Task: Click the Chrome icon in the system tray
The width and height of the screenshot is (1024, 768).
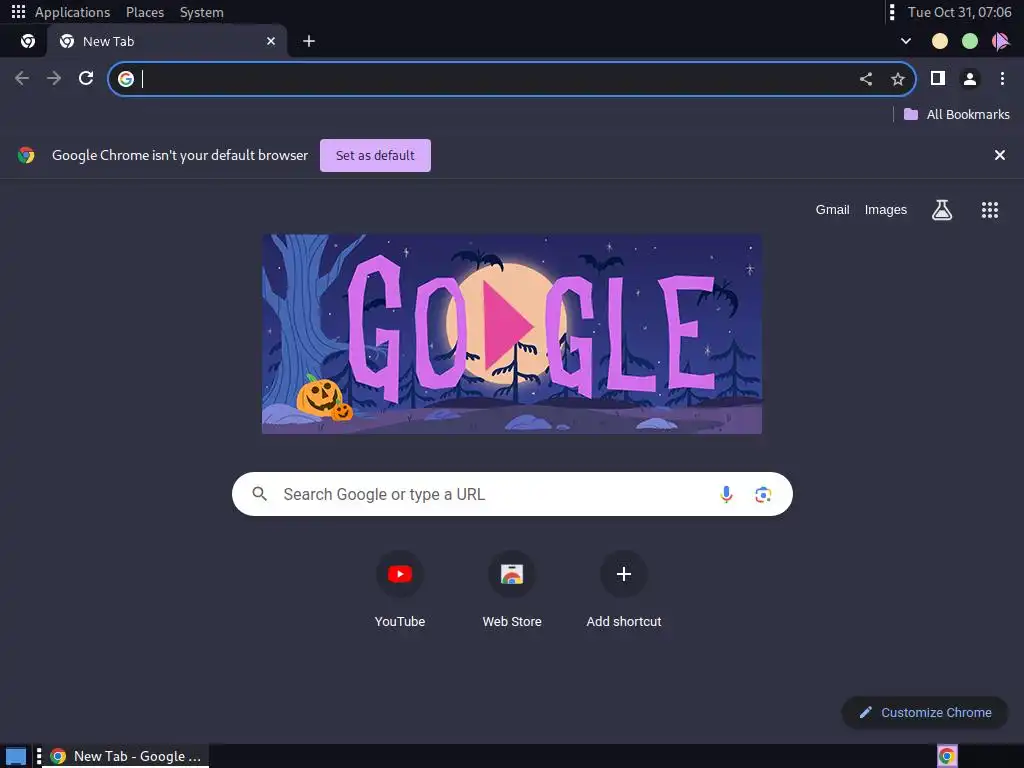Action: (947, 756)
